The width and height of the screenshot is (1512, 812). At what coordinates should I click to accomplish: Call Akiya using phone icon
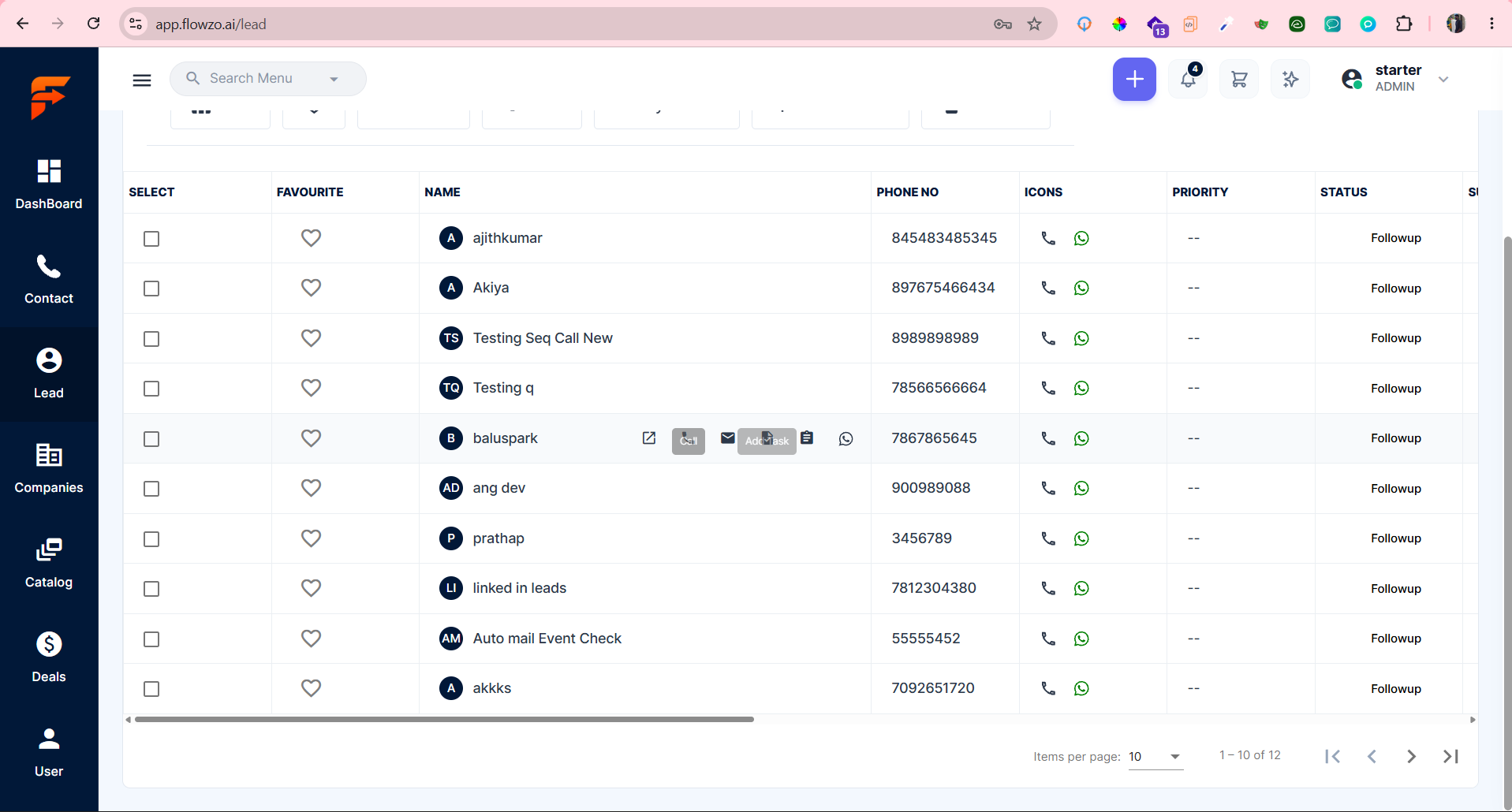click(1048, 288)
